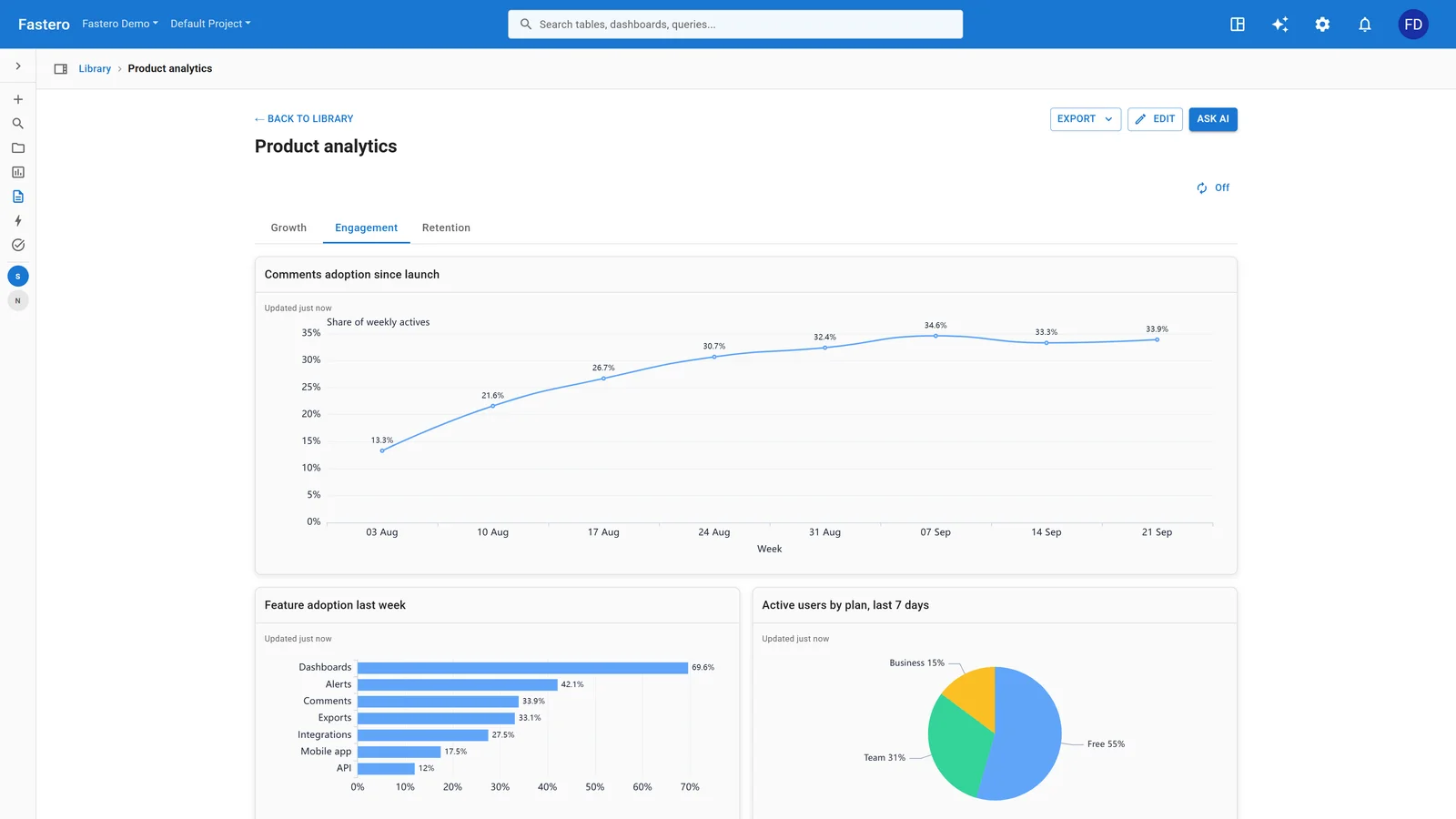Click the Mobile app 17.5% bar
The height and width of the screenshot is (819, 1456).
399,752
